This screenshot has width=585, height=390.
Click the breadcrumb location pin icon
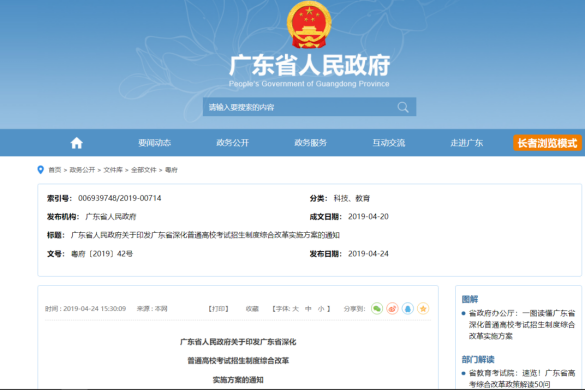click(x=41, y=170)
